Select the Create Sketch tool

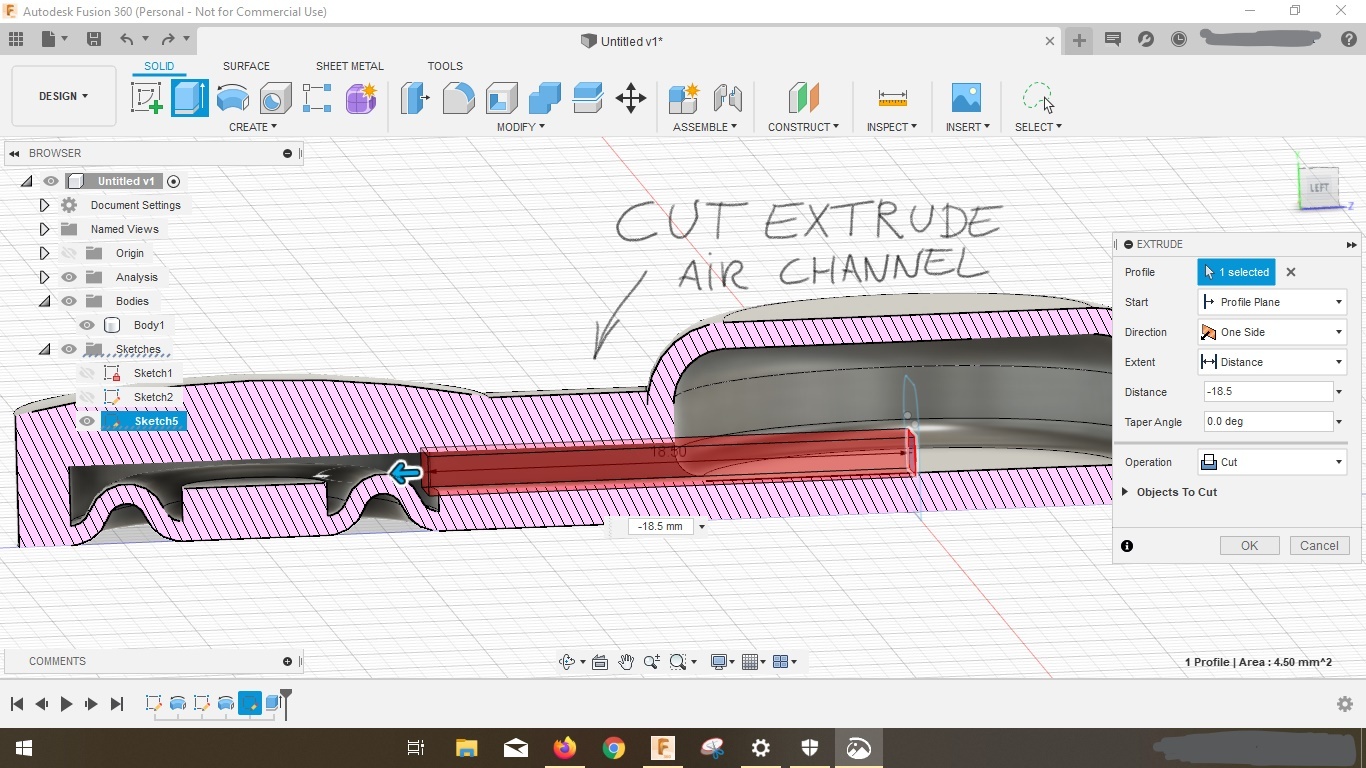pos(147,98)
